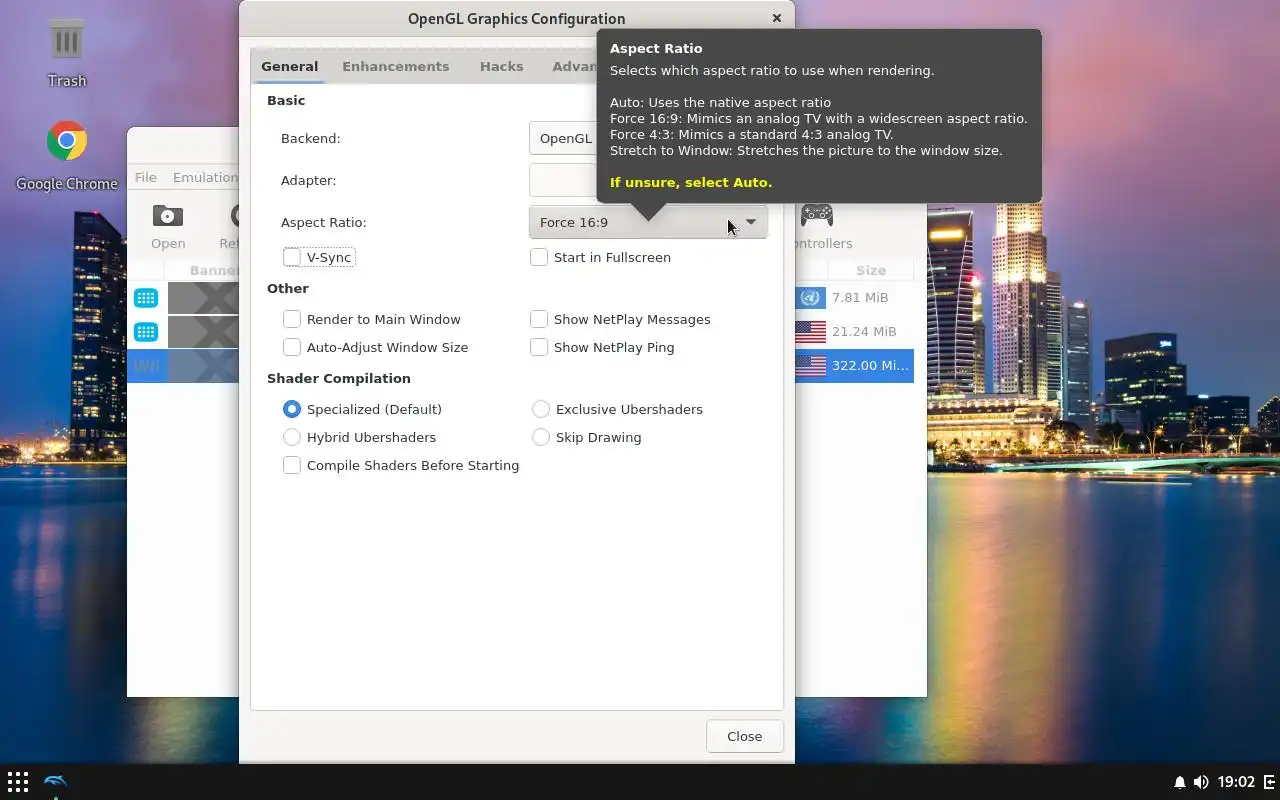The image size is (1280, 800).
Task: Open the applications grid in the taskbar
Action: (x=18, y=781)
